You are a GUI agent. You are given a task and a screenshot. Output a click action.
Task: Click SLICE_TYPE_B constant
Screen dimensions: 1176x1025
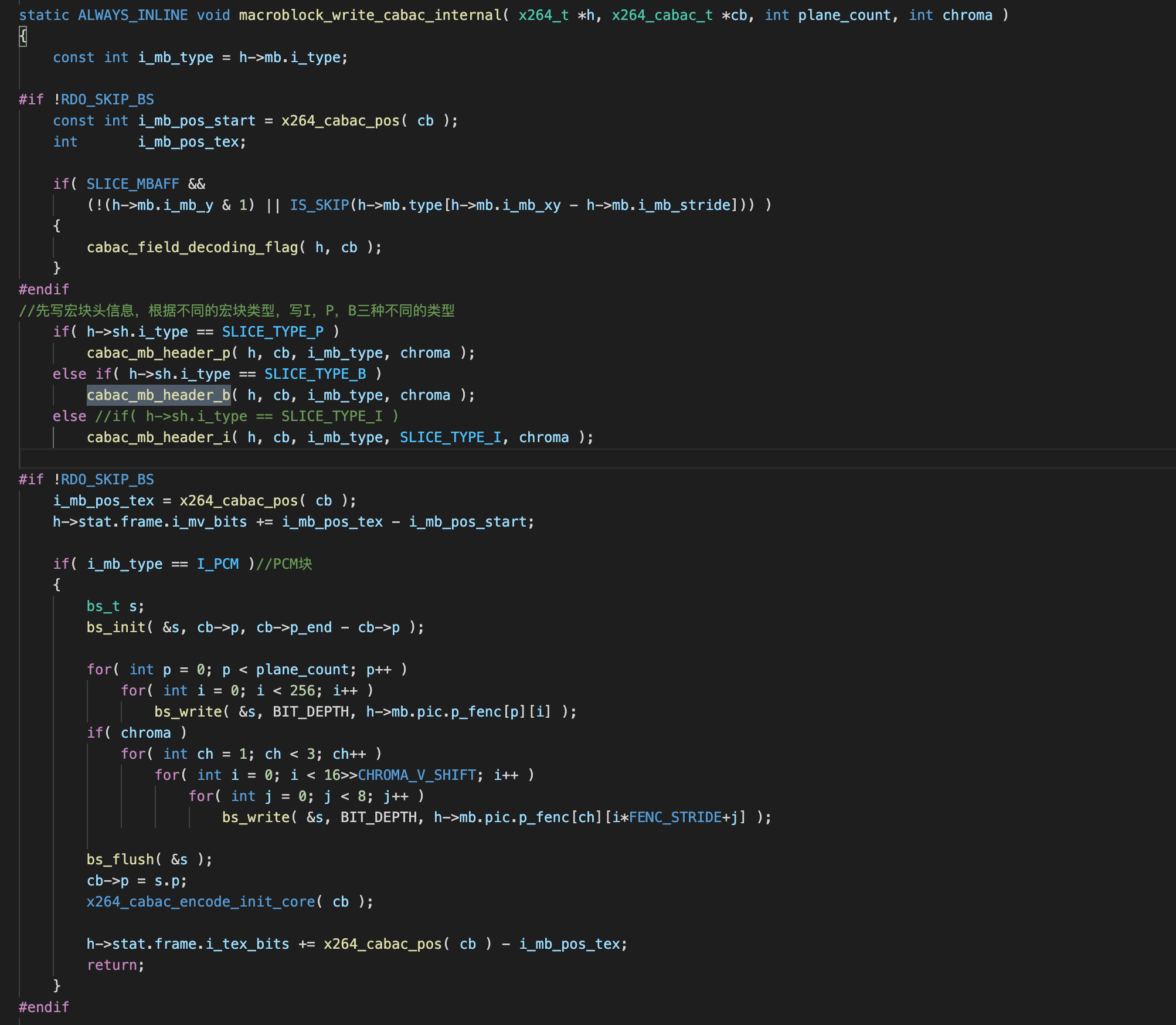315,374
